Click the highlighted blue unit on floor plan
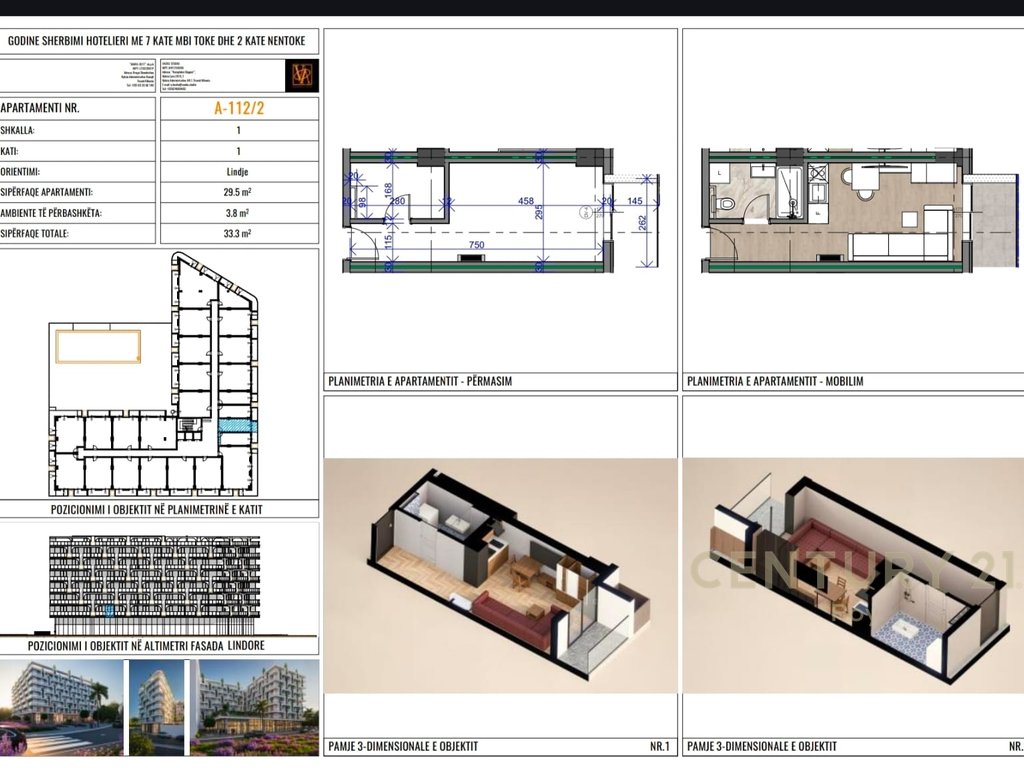The height and width of the screenshot is (768, 1024). (237, 426)
